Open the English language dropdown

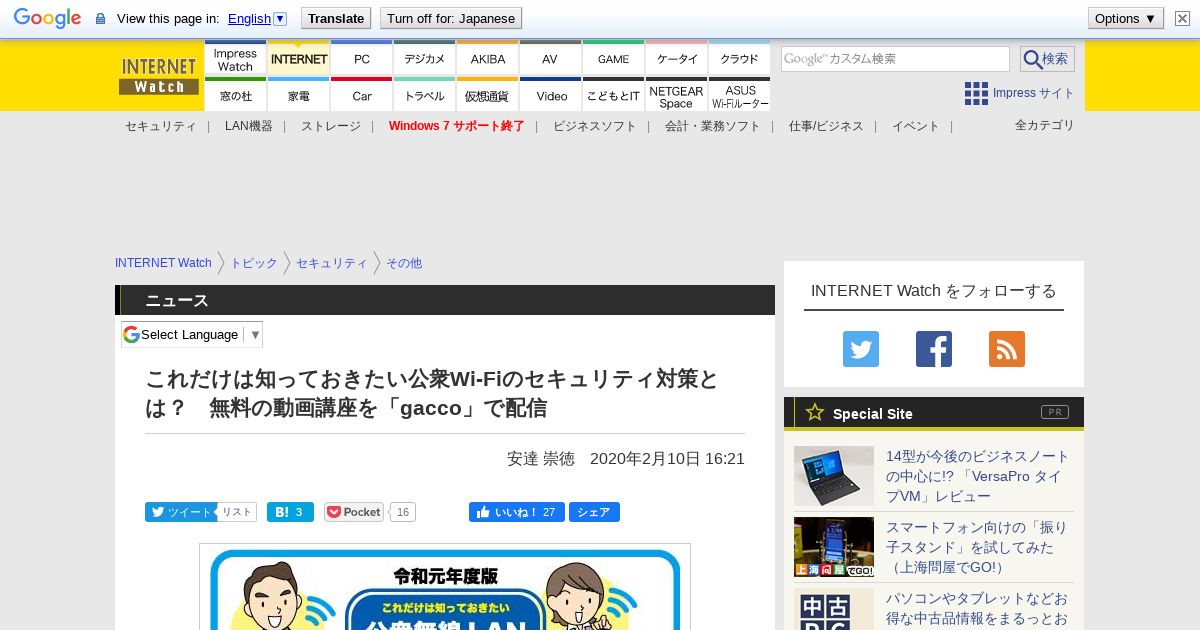(258, 18)
